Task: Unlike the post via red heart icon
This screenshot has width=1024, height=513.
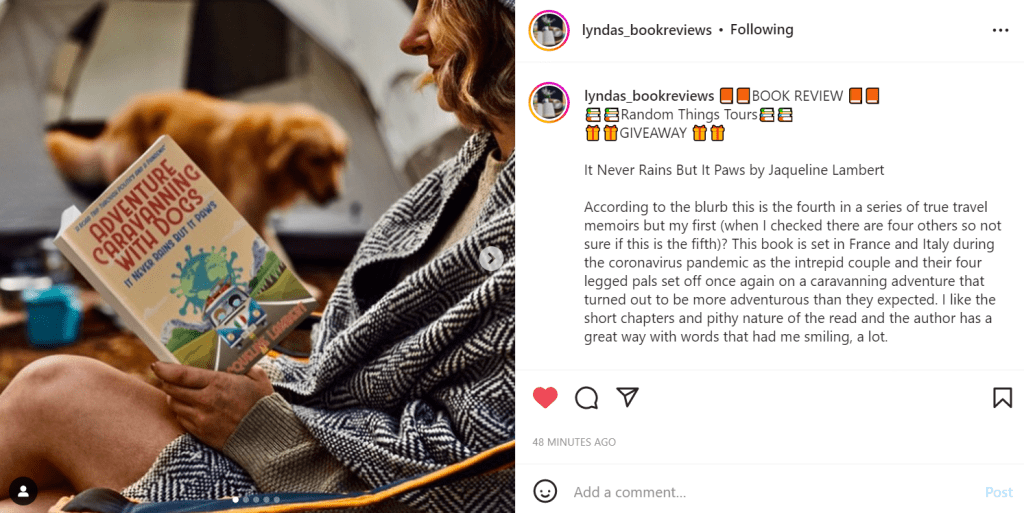Action: coord(545,397)
